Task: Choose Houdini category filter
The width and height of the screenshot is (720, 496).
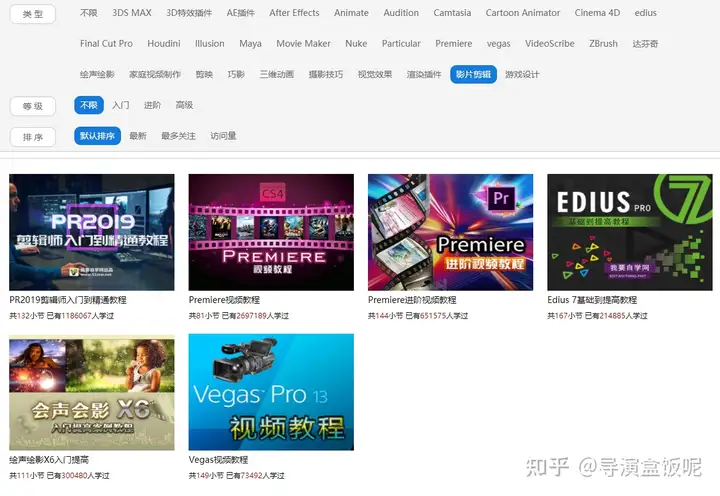Action: (163, 44)
